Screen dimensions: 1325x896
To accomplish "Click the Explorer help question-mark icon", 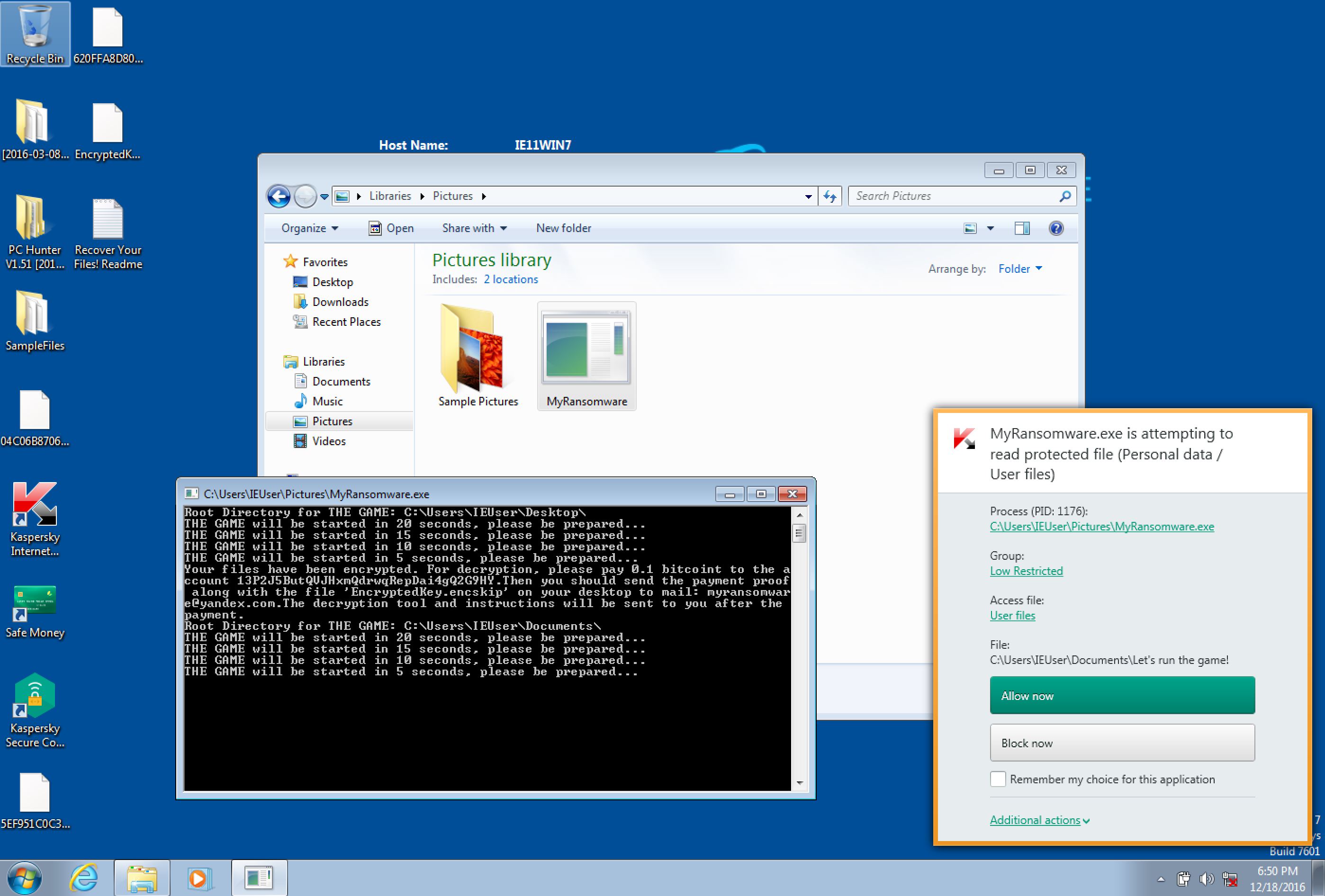I will pyautogui.click(x=1056, y=228).
